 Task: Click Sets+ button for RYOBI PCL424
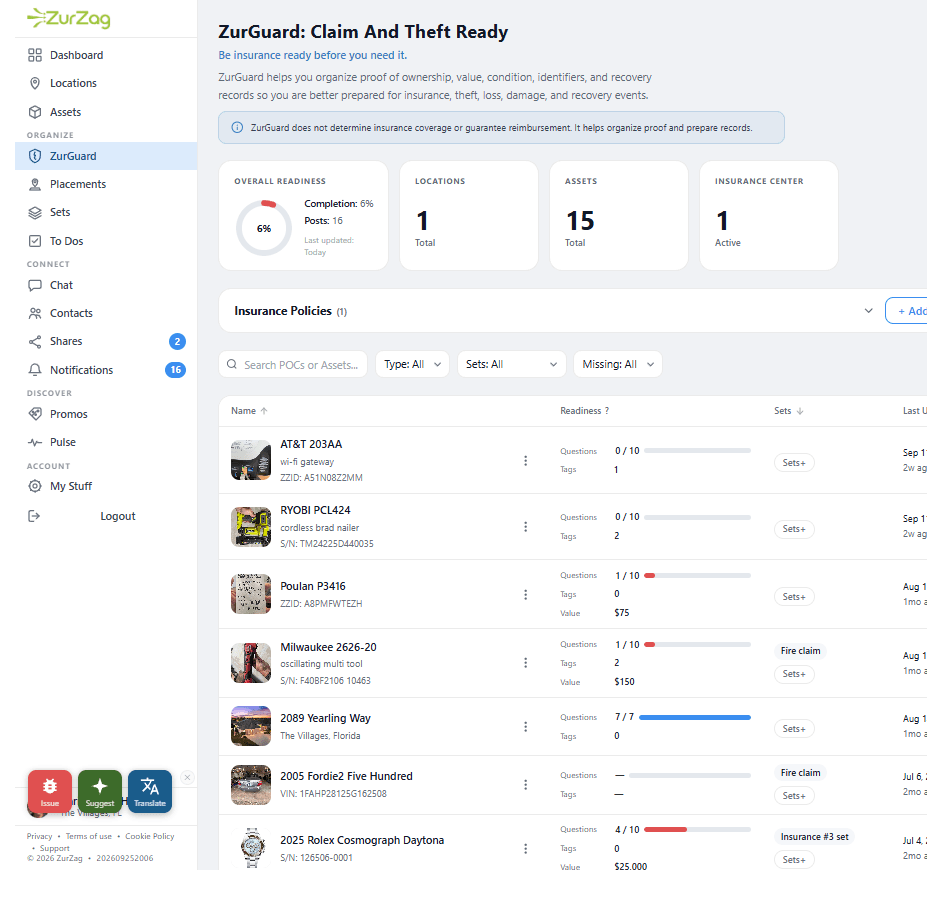coord(794,529)
